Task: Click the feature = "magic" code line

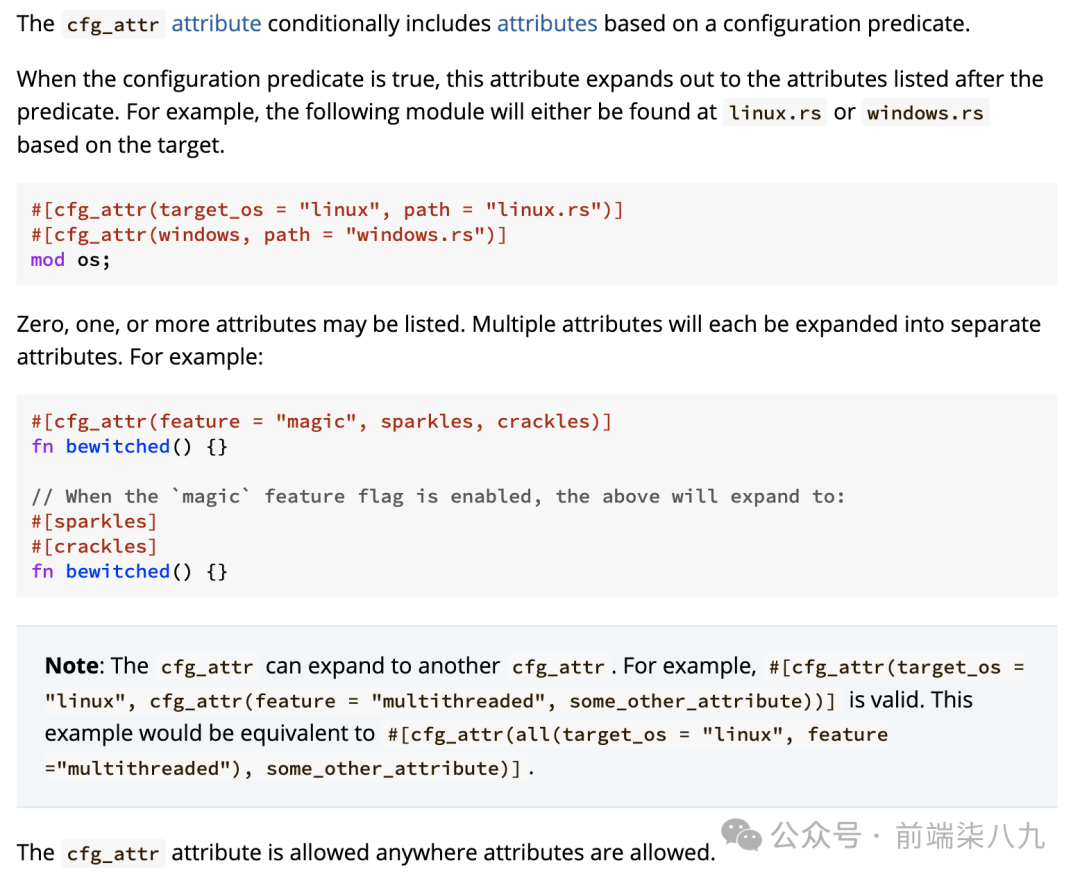Action: (x=321, y=422)
